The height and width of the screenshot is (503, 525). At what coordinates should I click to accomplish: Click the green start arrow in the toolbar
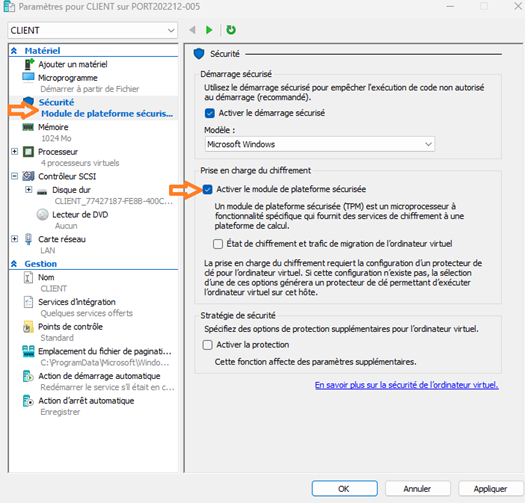[209, 30]
